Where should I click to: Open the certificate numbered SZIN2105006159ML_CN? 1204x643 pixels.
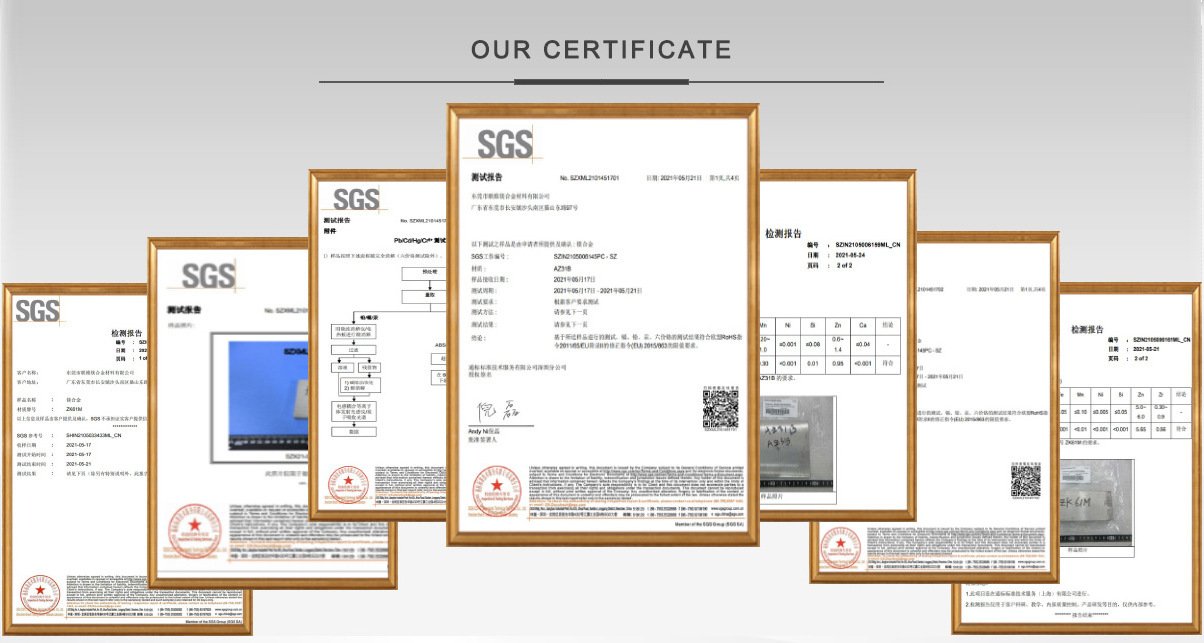click(837, 344)
